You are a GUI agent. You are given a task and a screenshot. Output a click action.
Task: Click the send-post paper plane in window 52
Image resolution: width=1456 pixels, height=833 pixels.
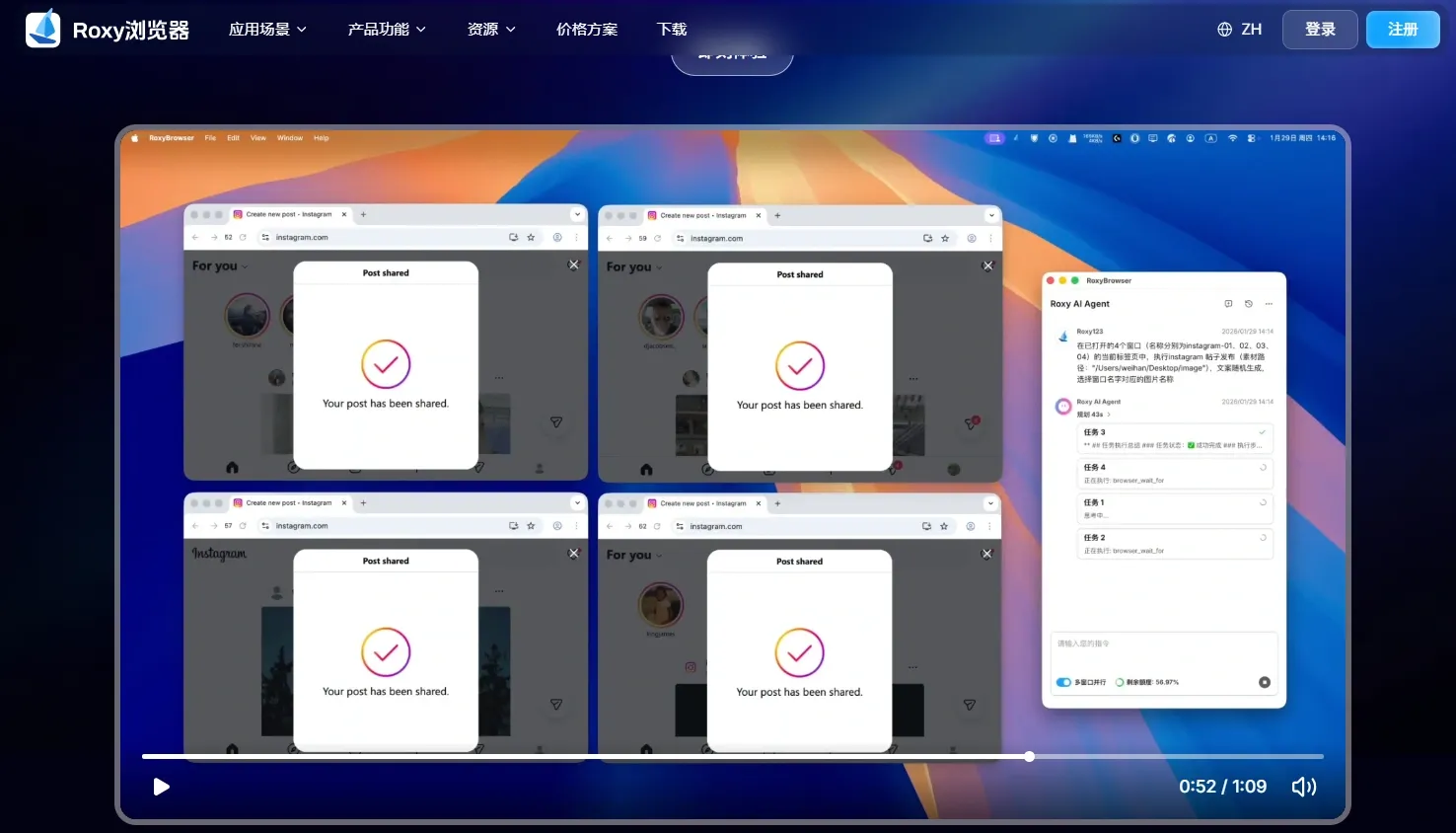pyautogui.click(x=556, y=422)
